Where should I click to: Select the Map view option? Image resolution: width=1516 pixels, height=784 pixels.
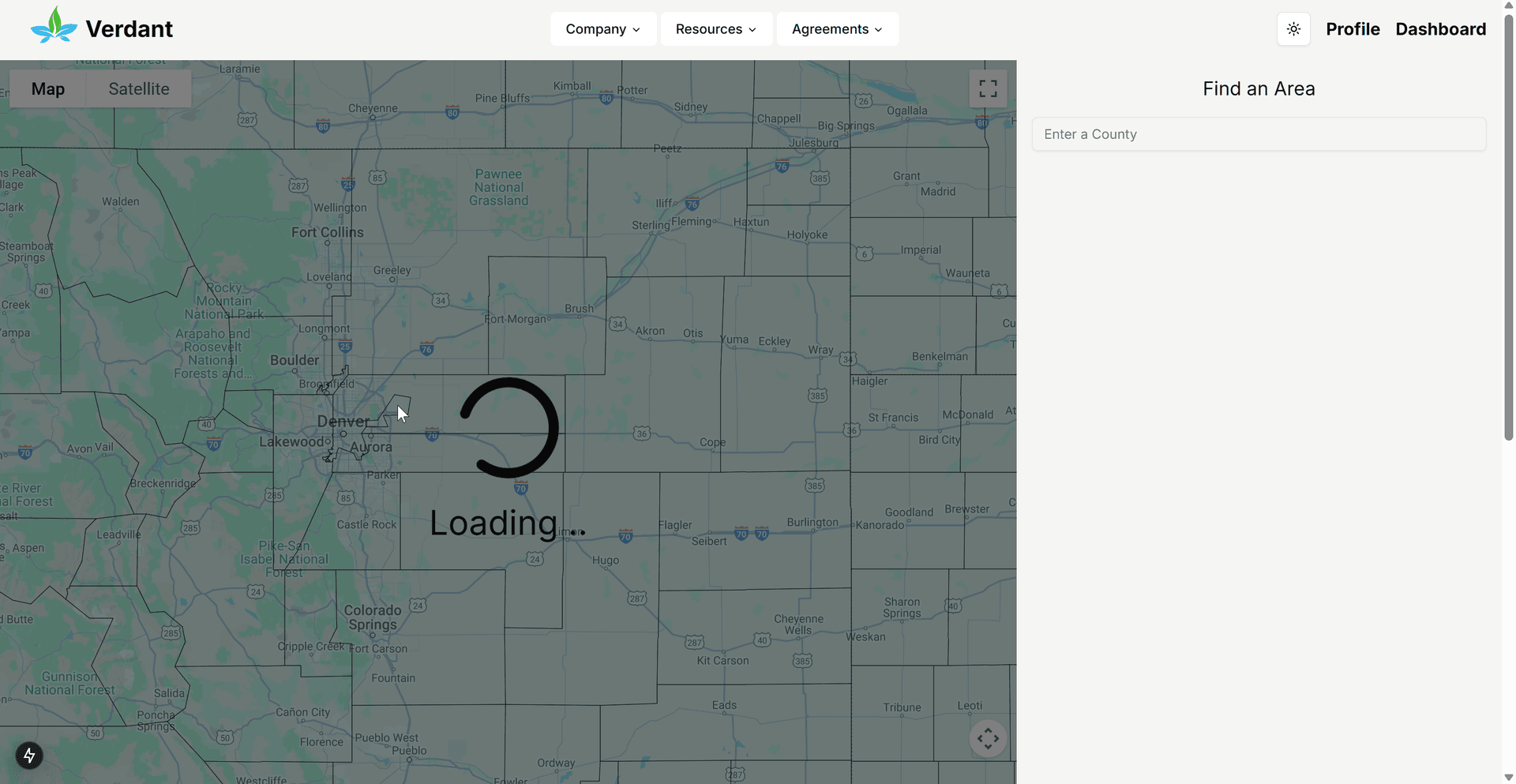click(x=47, y=88)
